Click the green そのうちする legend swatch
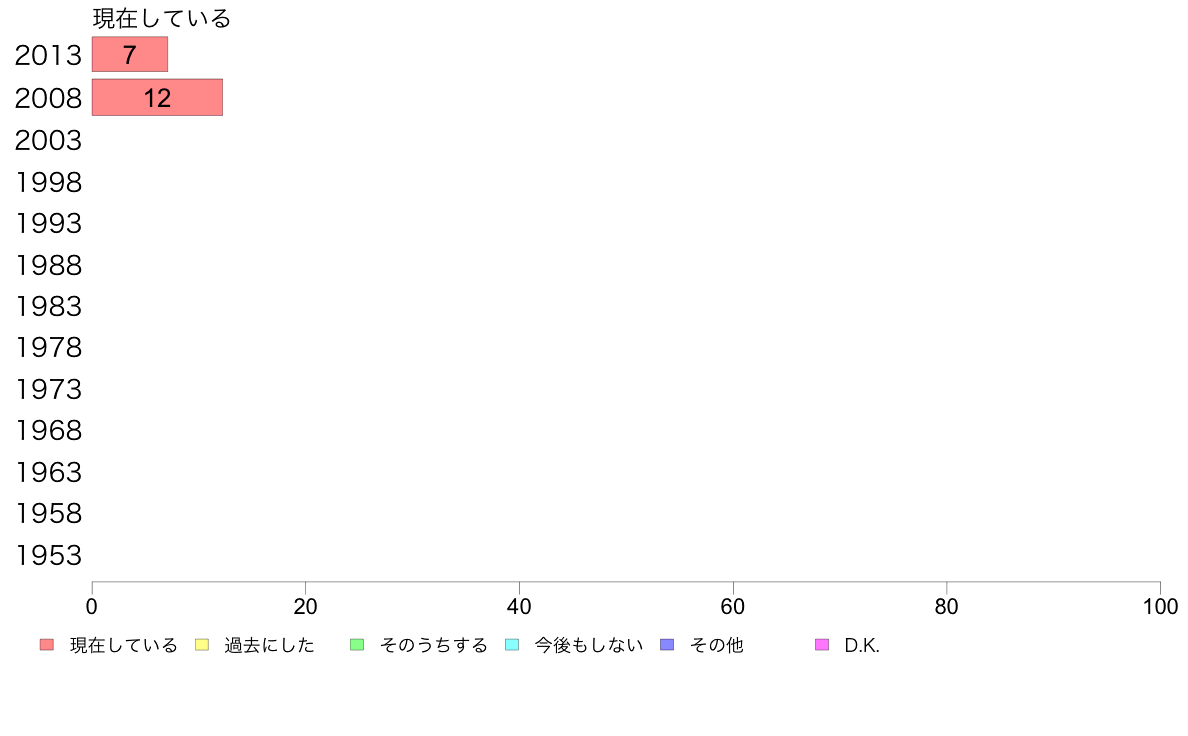 [x=357, y=644]
